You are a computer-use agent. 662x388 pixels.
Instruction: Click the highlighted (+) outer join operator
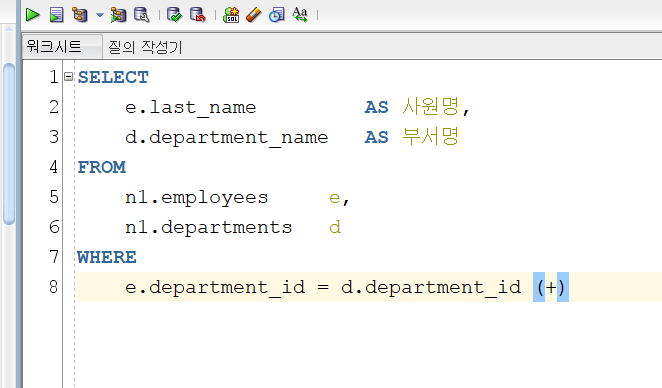click(x=551, y=288)
